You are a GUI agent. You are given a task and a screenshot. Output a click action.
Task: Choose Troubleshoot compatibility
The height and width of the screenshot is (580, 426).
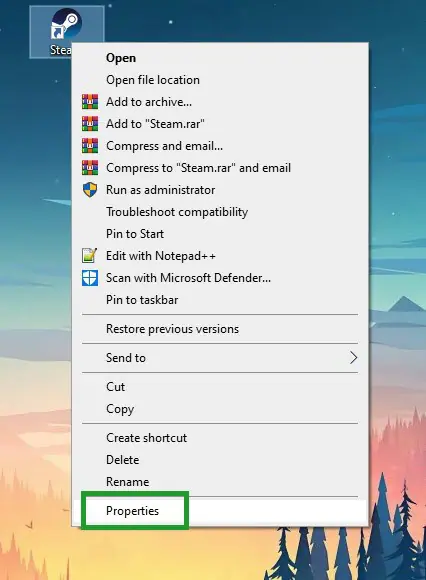[220, 212]
